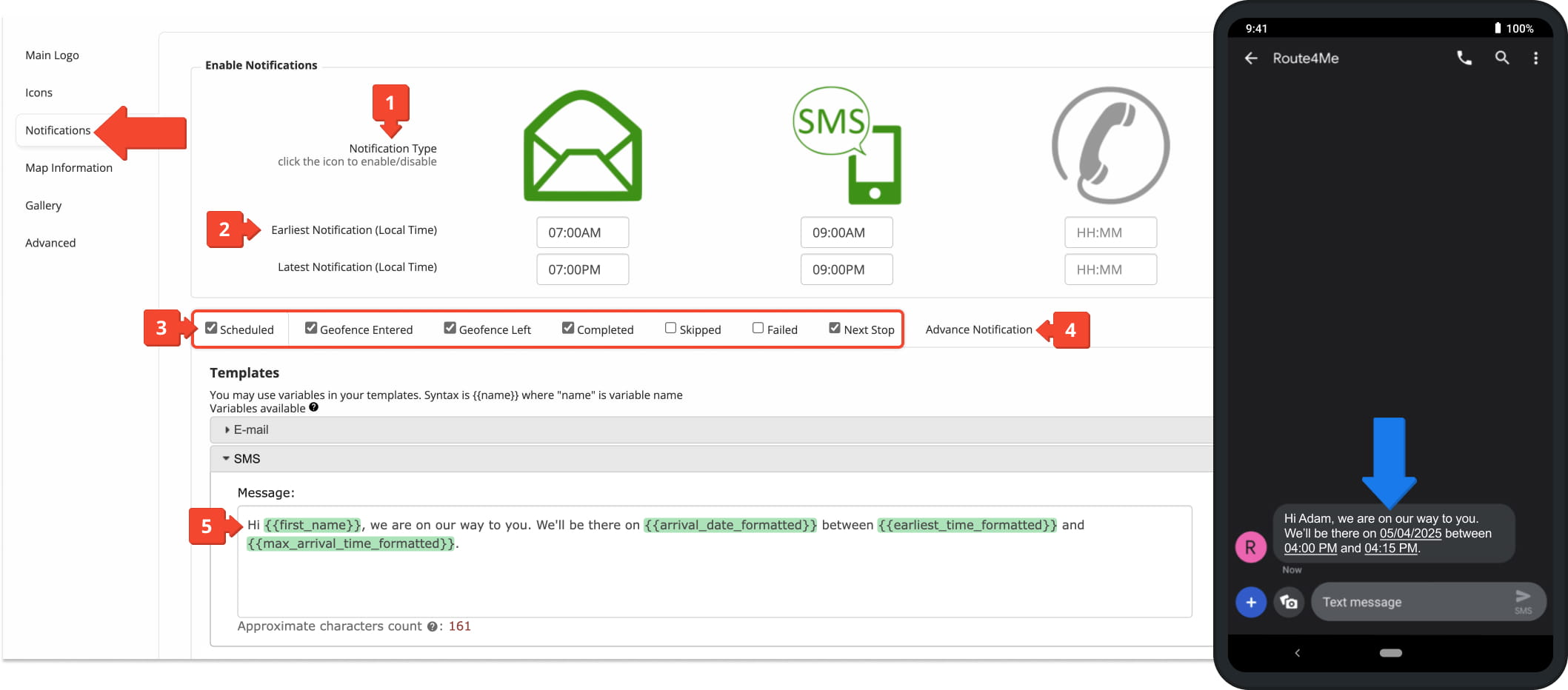Viewport: 1568px width, 690px height.
Task: Tap the blue plus attachment button
Action: click(x=1250, y=602)
